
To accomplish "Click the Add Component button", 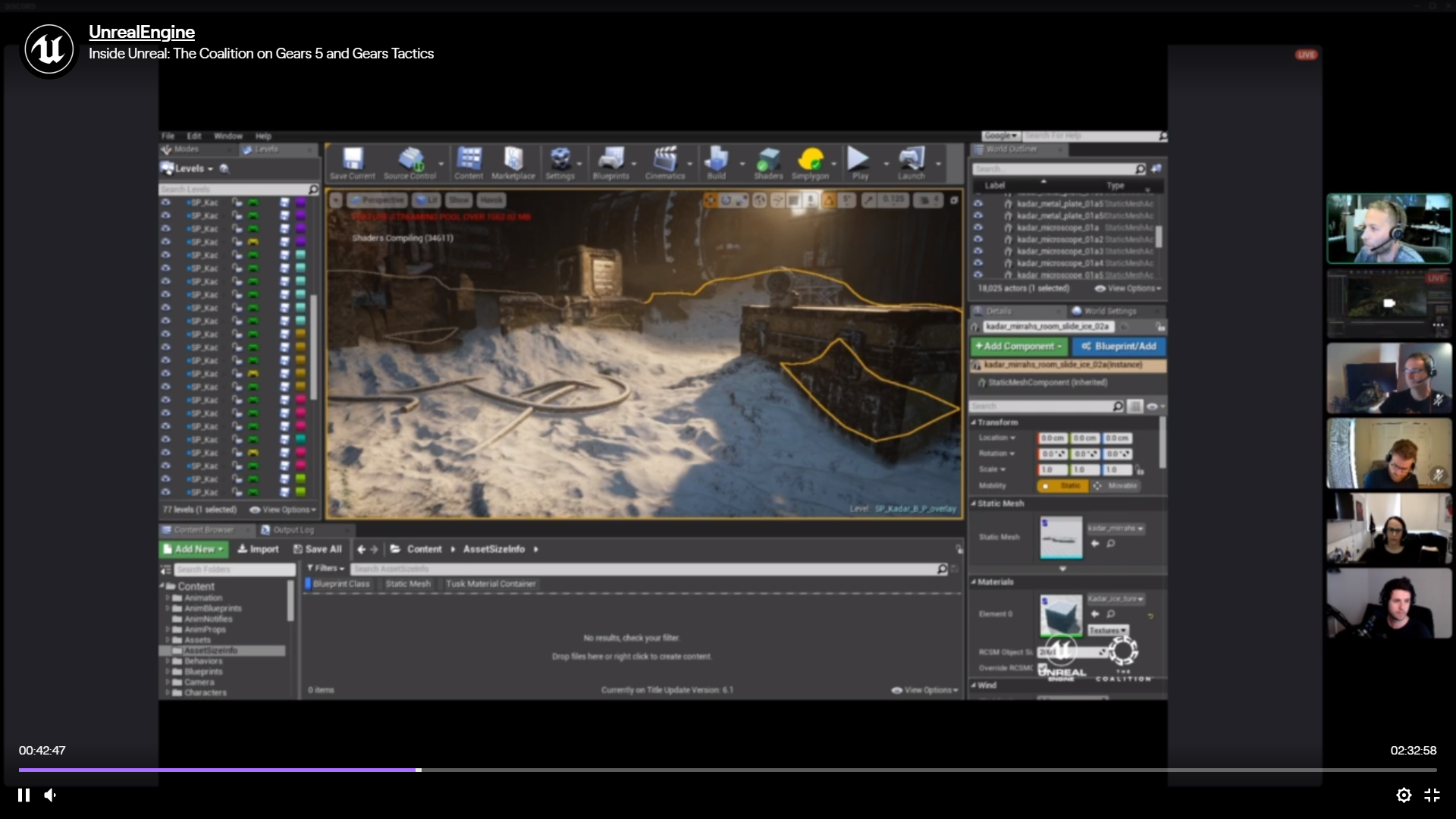I will point(1018,347).
